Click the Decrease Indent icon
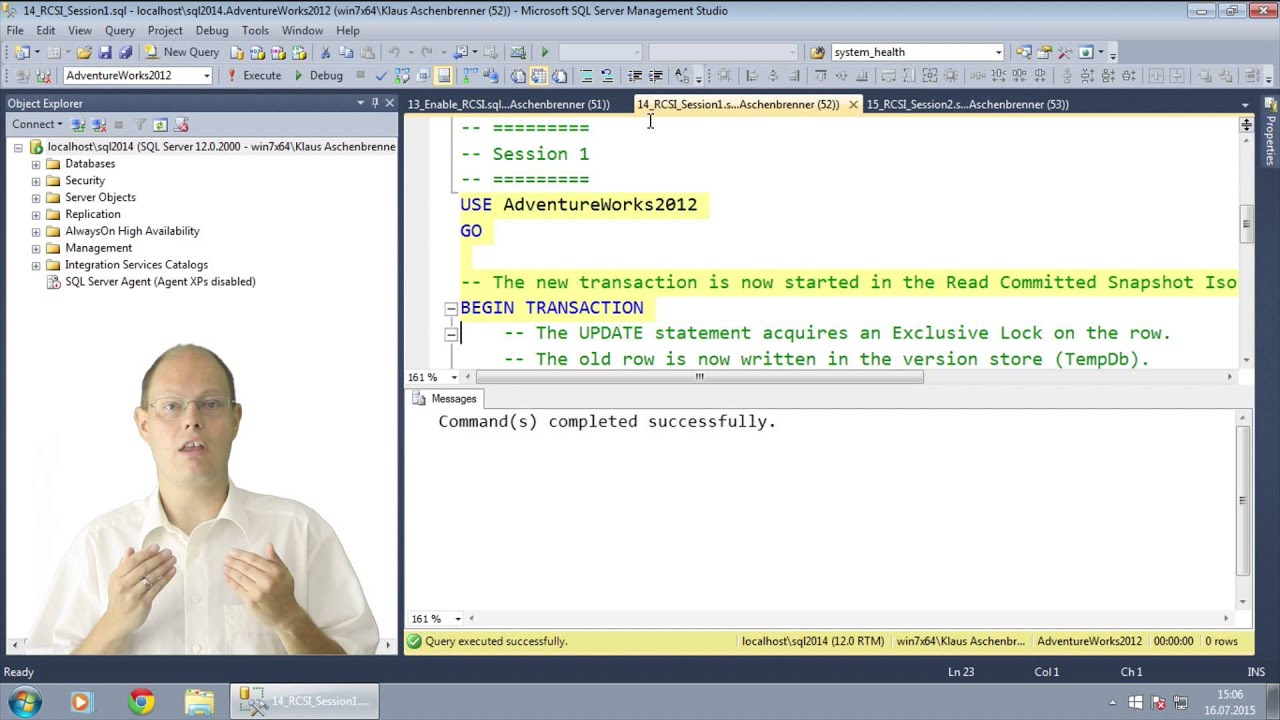1280x720 pixels. click(634, 75)
